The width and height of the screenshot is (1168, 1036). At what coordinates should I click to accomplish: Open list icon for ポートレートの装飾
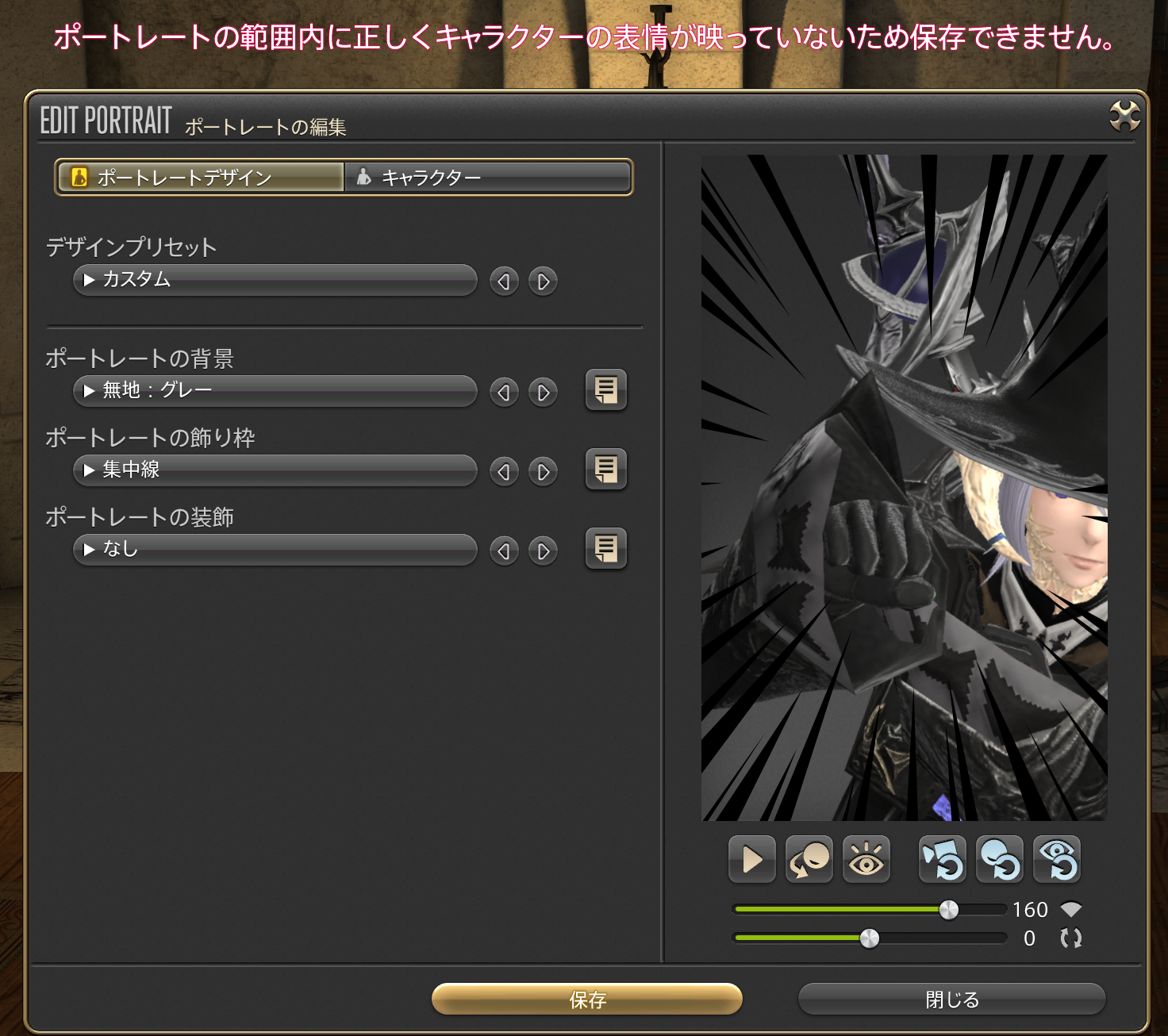(x=605, y=548)
